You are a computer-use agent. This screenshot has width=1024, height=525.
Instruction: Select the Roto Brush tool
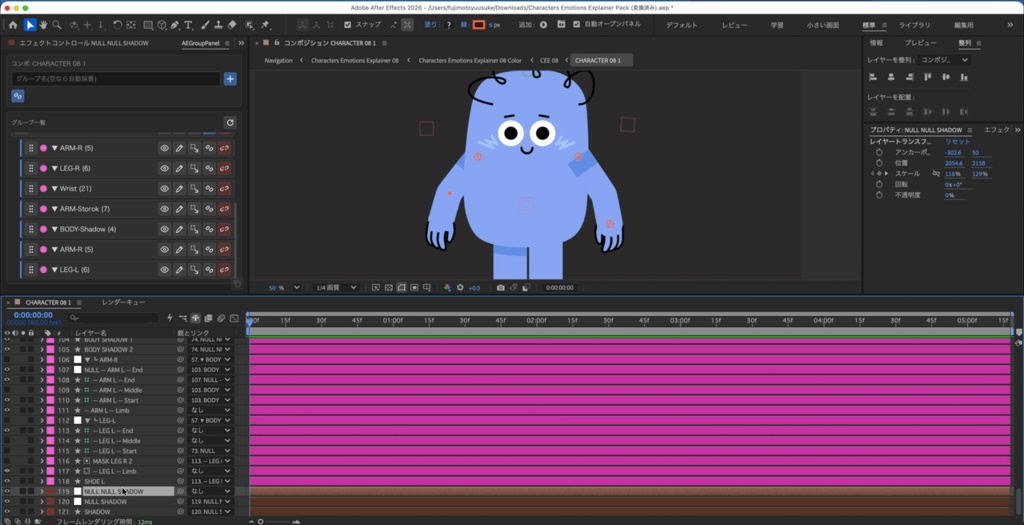coord(249,25)
